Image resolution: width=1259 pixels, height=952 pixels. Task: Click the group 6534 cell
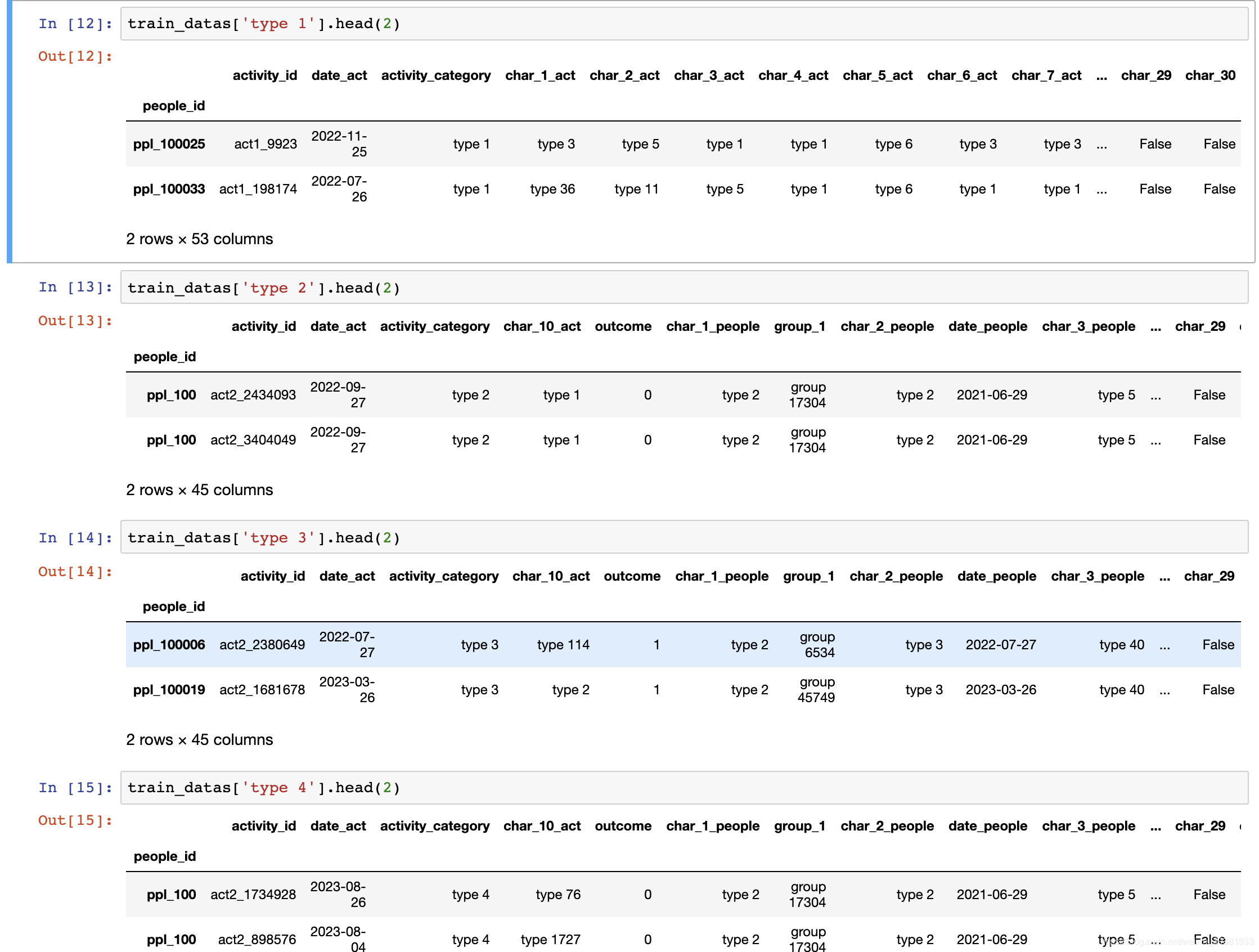[817, 645]
